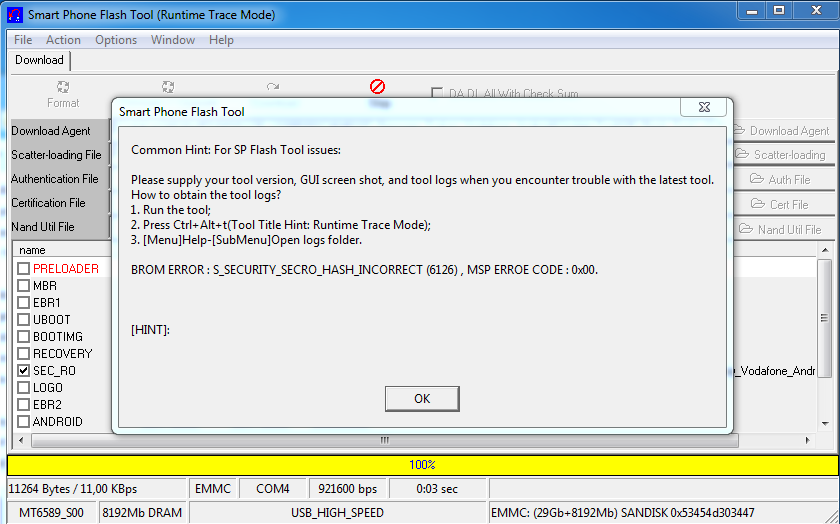Viewport: 840px width, 524px height.
Task: Click the [HINT]: label in dialog
Action: click(151, 330)
